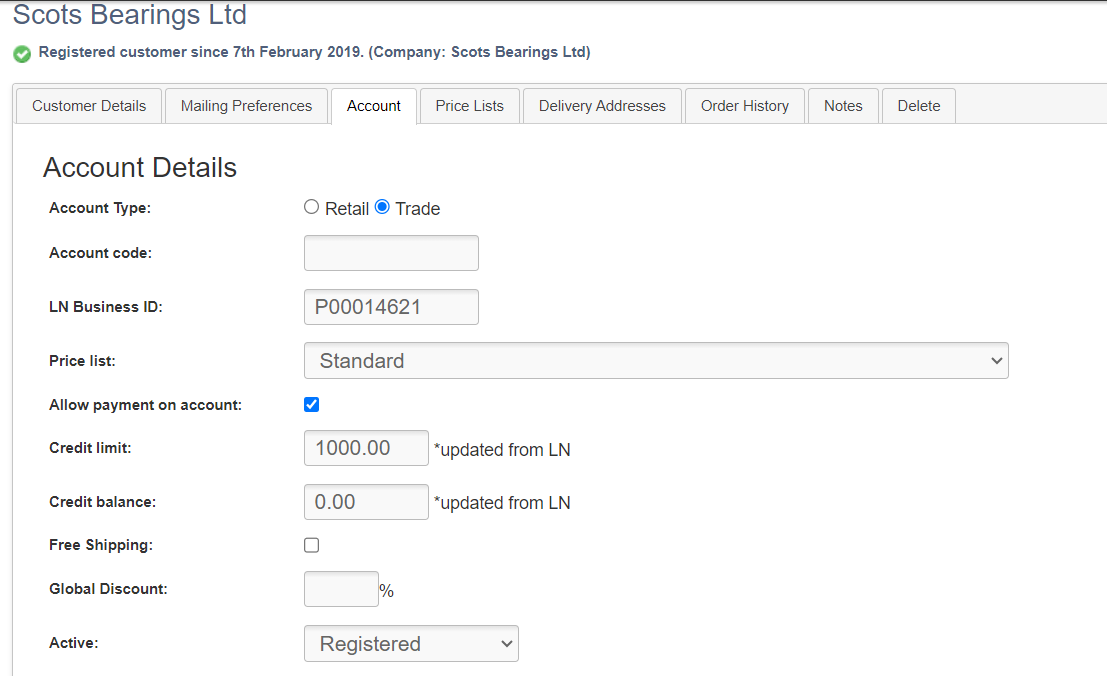The image size is (1107, 676).
Task: Click the Global Discount percentage field
Action: (x=341, y=589)
